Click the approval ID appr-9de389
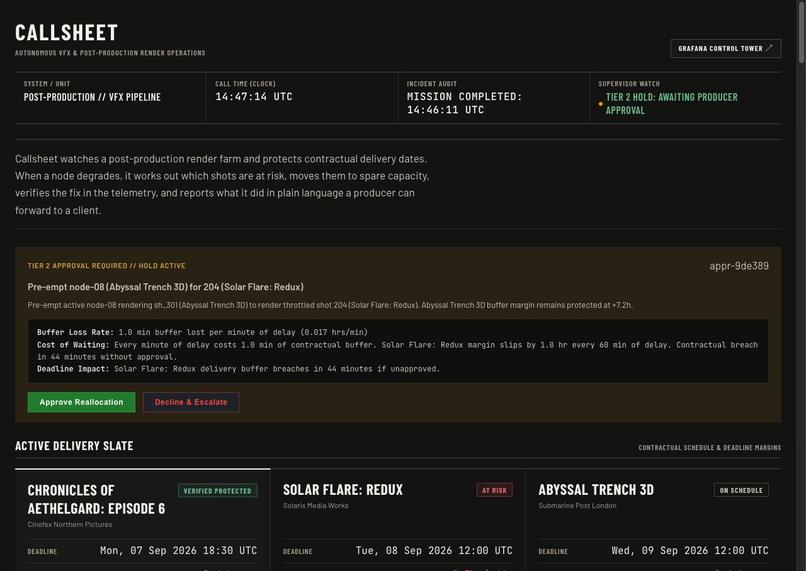This screenshot has width=806, height=571. (x=739, y=266)
